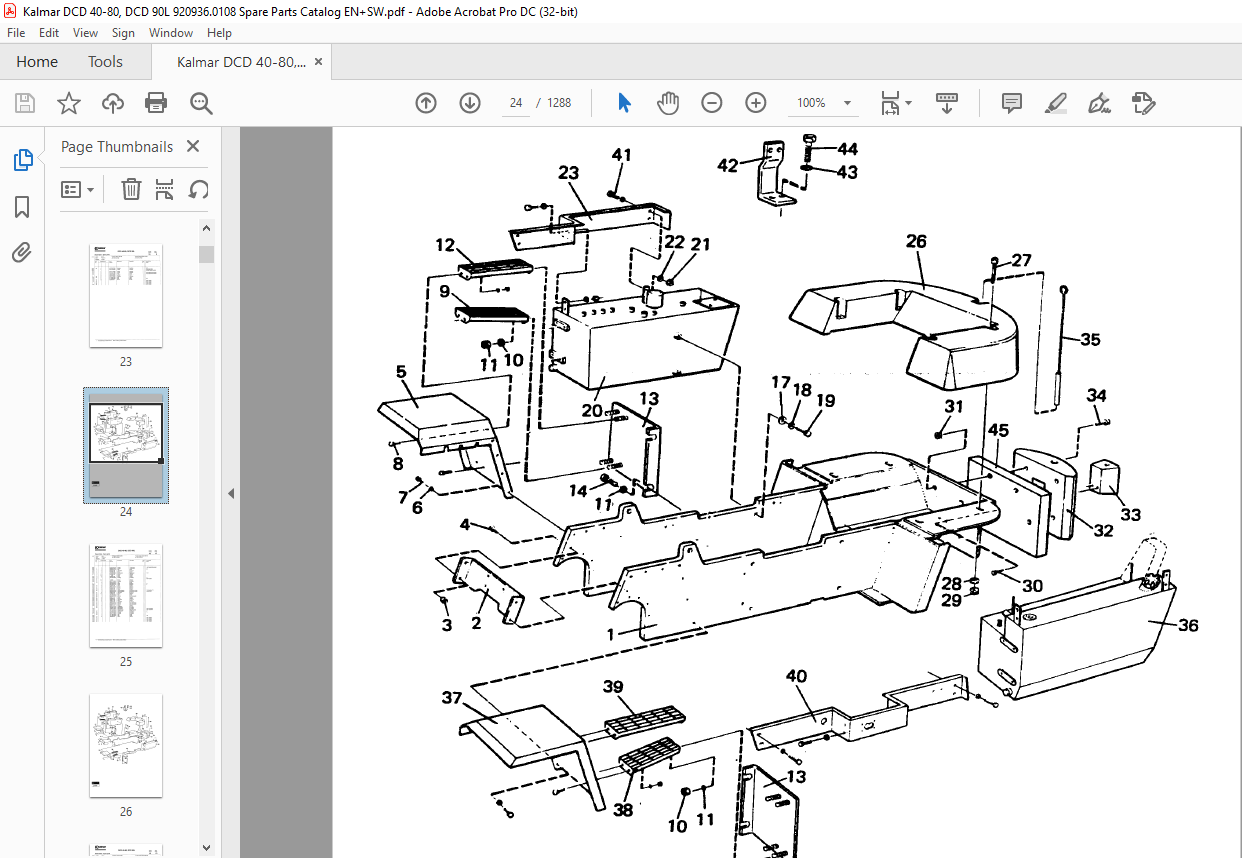Collapse the navigation pane with the arrow handle
This screenshot has width=1242, height=858.
click(232, 493)
